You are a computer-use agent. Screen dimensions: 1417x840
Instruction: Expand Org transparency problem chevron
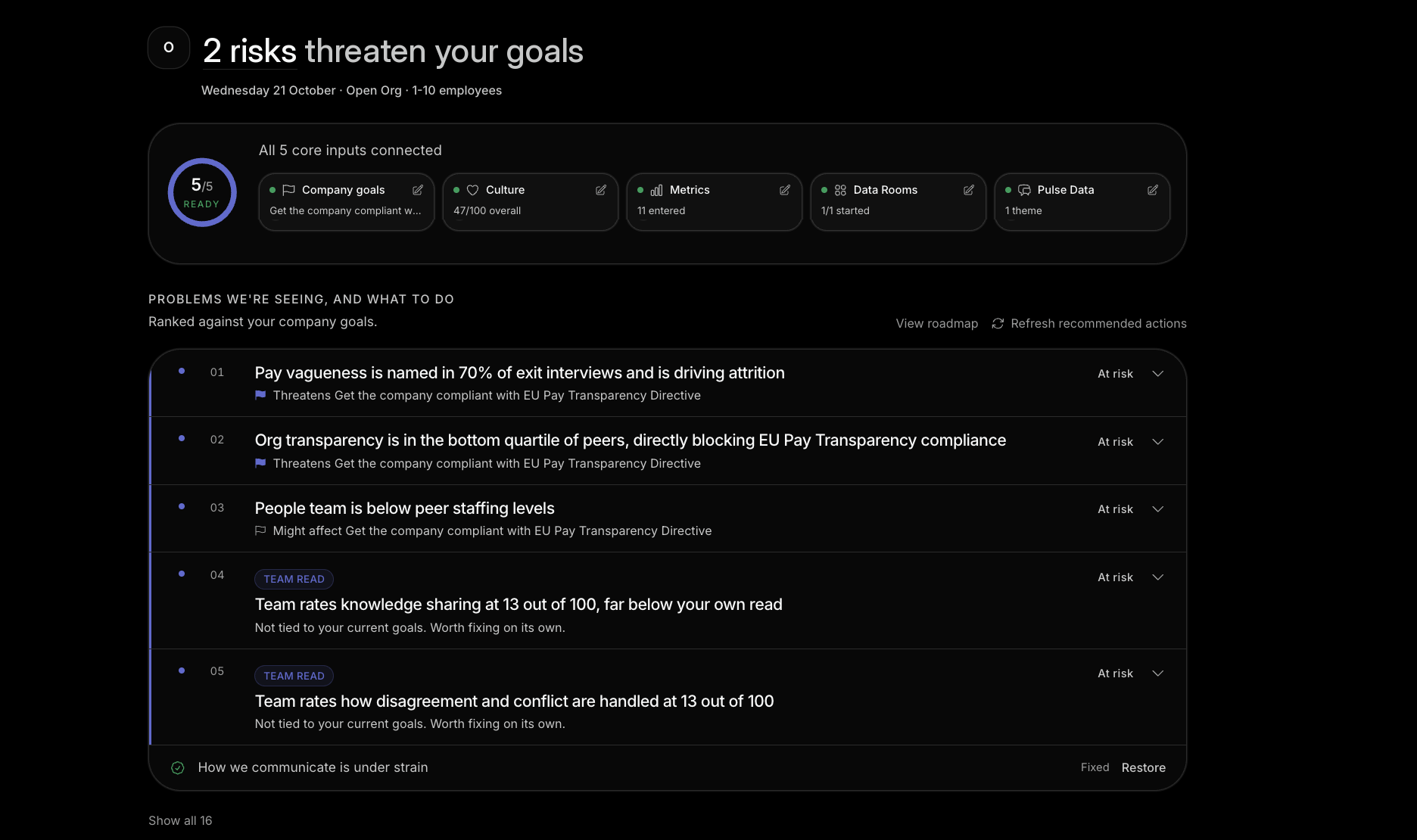[1157, 442]
